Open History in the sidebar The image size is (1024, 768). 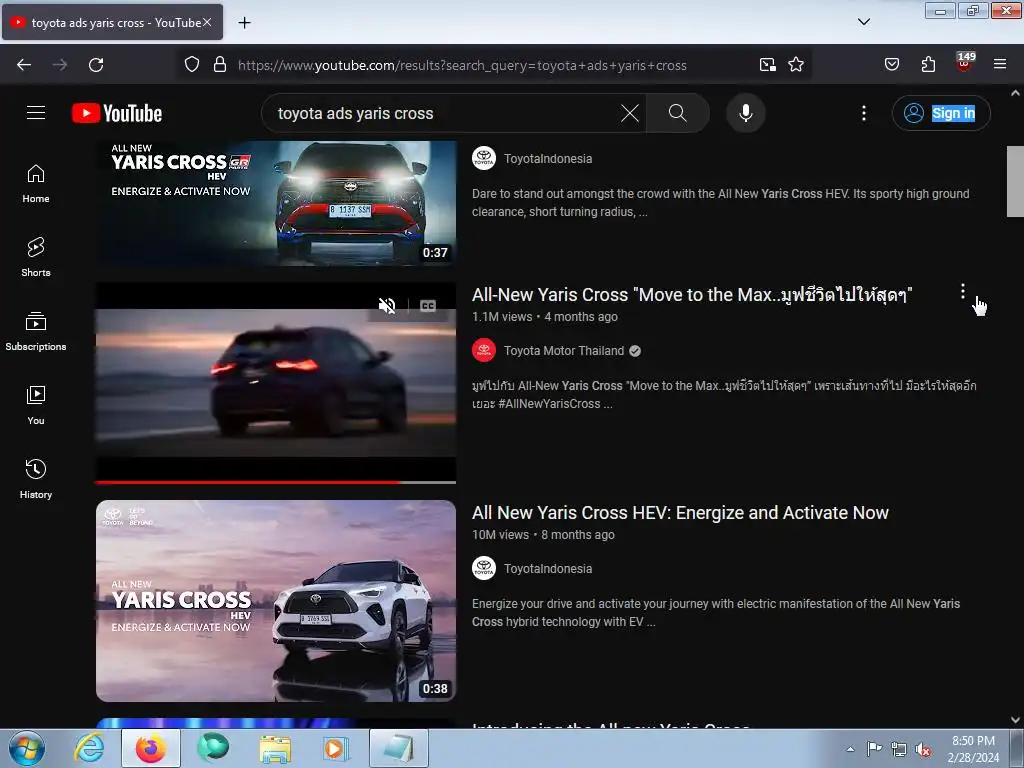[36, 479]
